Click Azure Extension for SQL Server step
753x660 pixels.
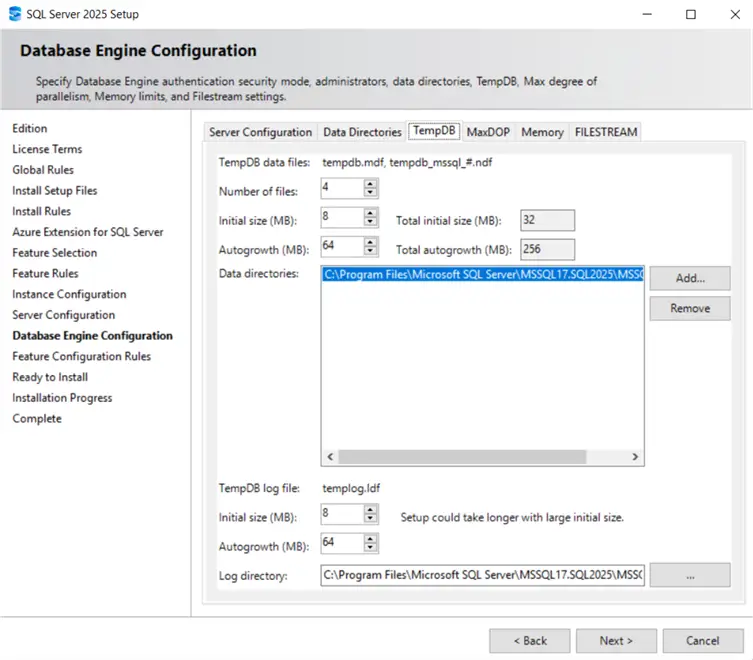pyautogui.click(x=88, y=232)
